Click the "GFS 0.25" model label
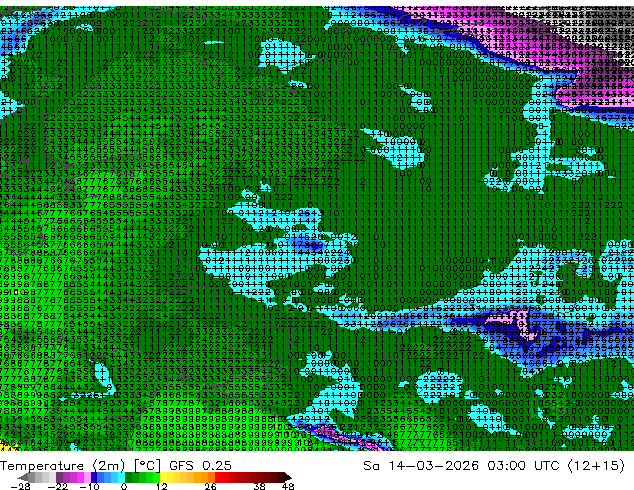The image size is (634, 490). click(x=200, y=466)
